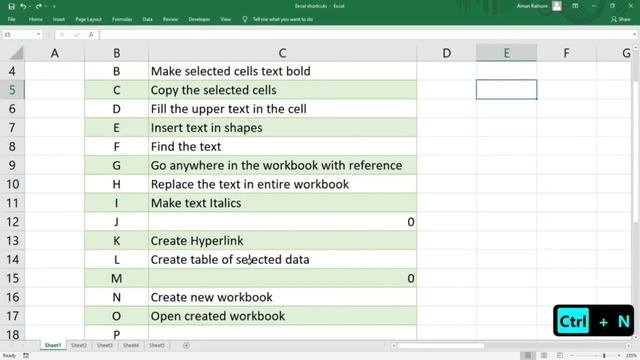Select column F header

tap(566, 53)
